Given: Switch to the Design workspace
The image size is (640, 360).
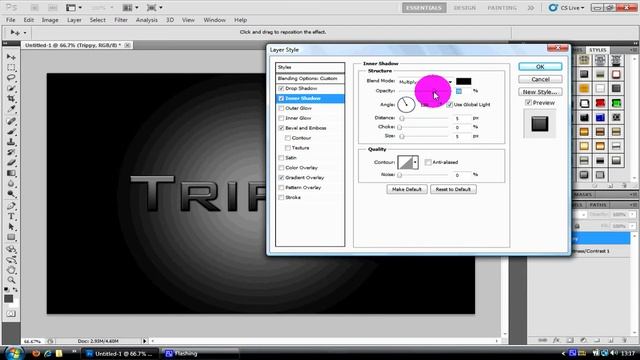Looking at the screenshot, I should [x=464, y=8].
